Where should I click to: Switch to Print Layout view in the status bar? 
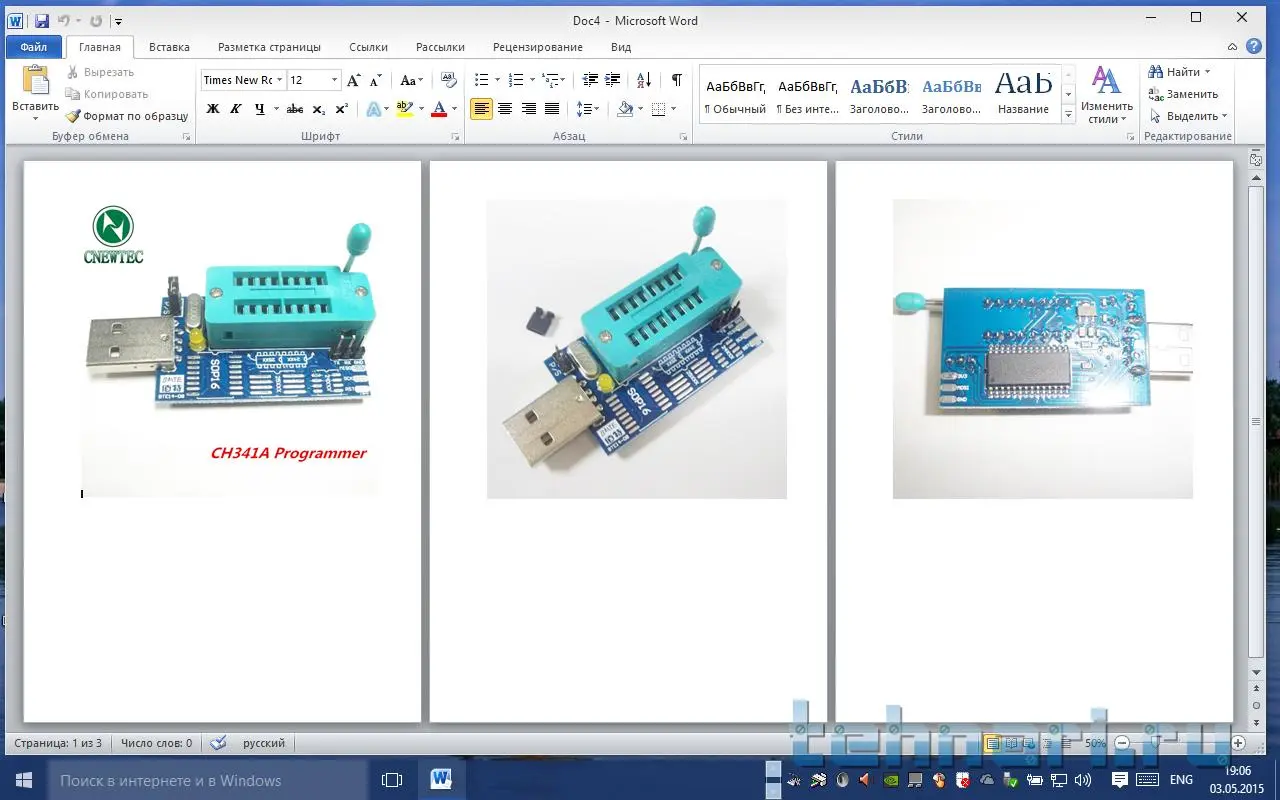tap(992, 743)
